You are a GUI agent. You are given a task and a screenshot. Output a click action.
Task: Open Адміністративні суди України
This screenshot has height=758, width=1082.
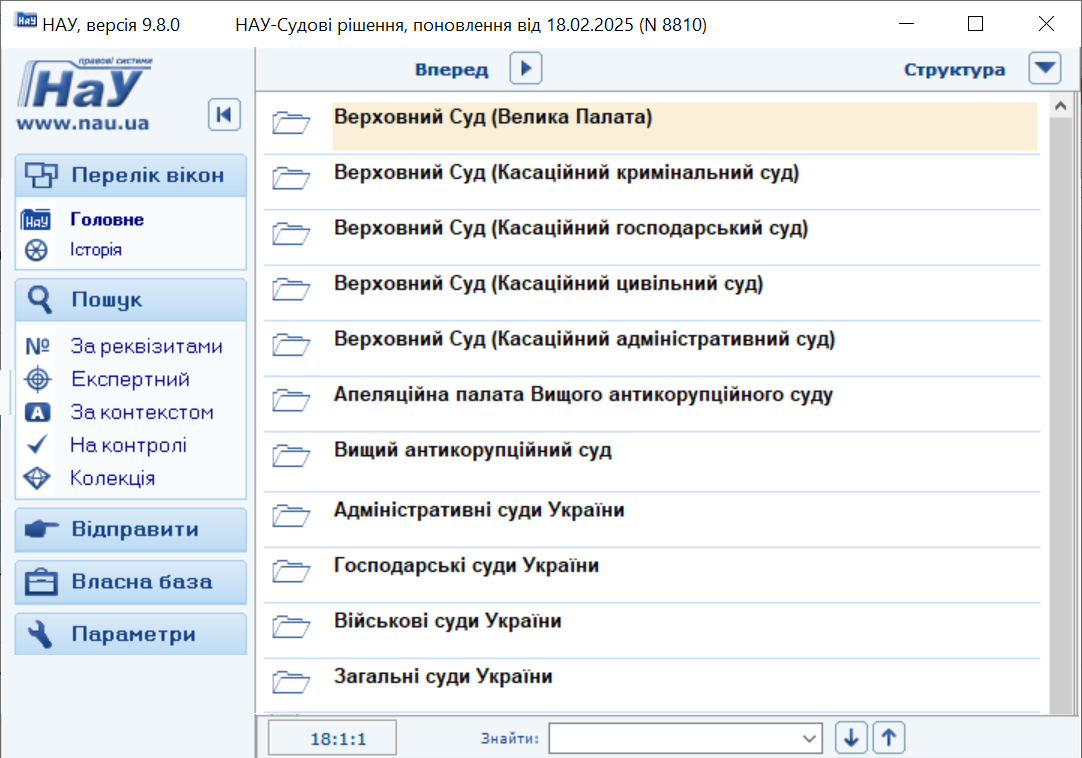pyautogui.click(x=480, y=510)
